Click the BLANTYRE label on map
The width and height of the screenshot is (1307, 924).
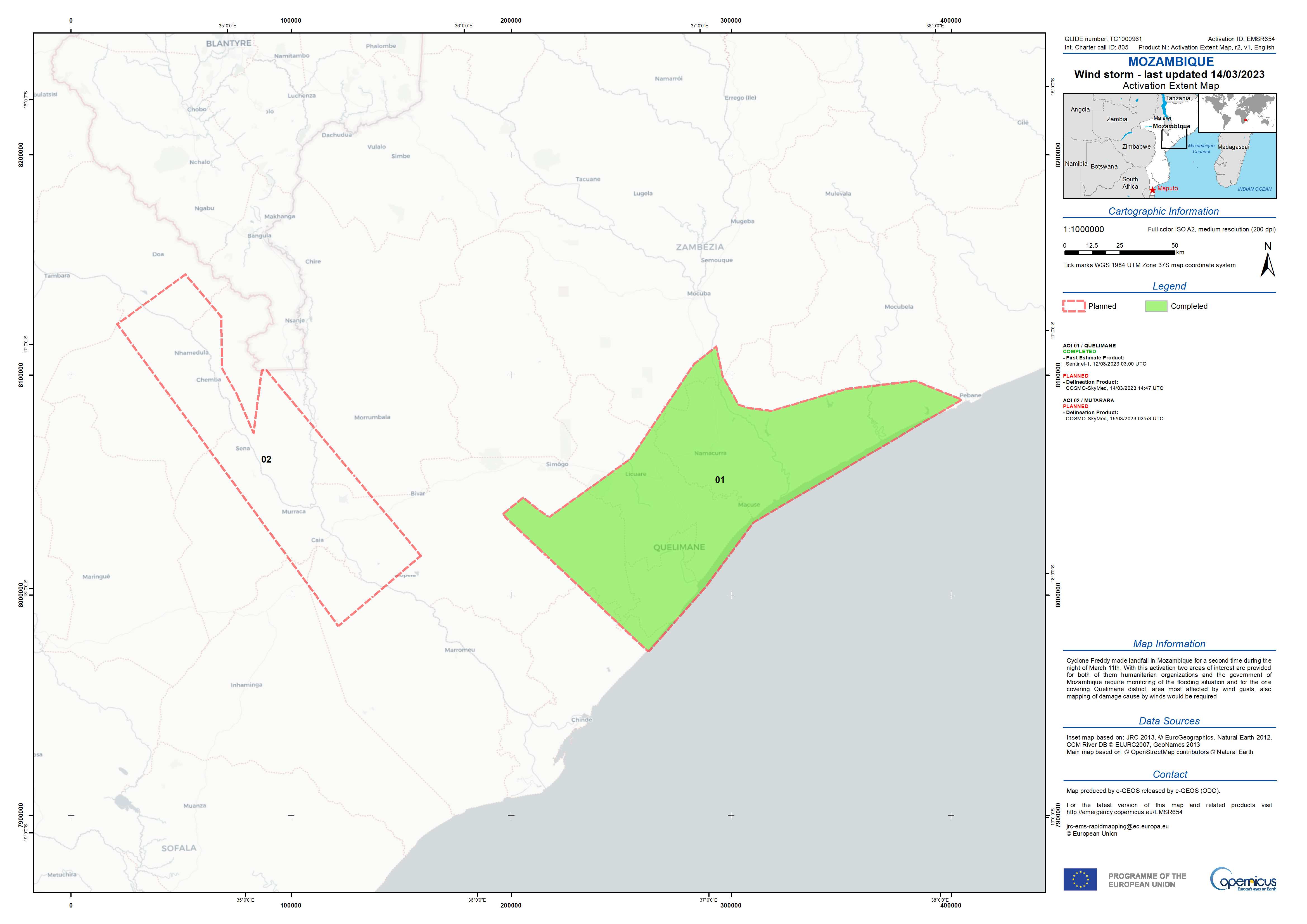tap(228, 43)
